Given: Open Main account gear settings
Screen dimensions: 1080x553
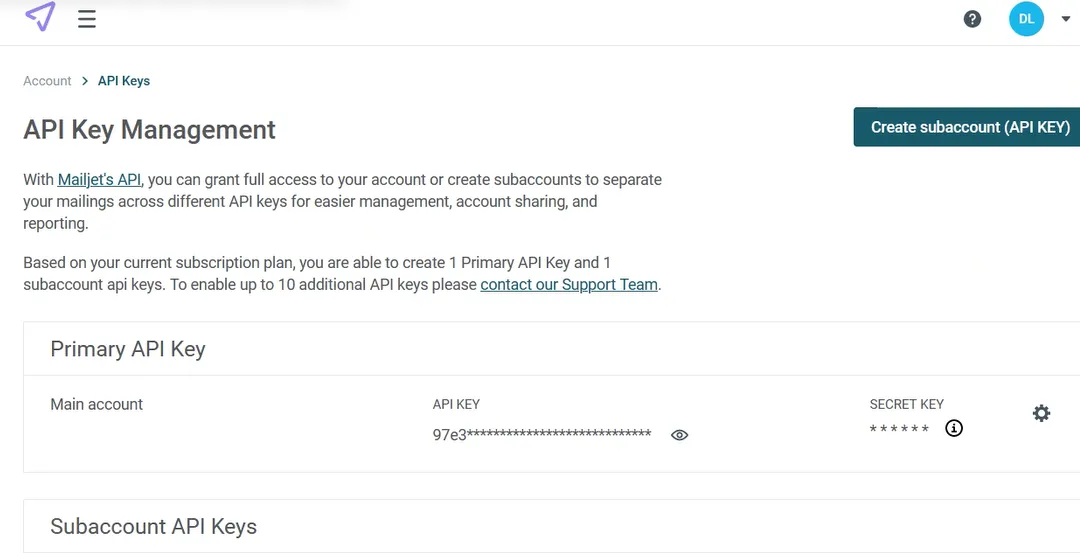Looking at the screenshot, I should coord(1041,413).
